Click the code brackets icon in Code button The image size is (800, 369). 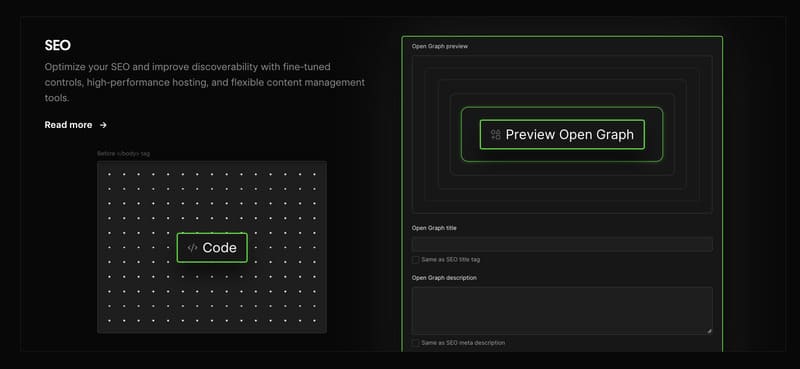point(192,248)
